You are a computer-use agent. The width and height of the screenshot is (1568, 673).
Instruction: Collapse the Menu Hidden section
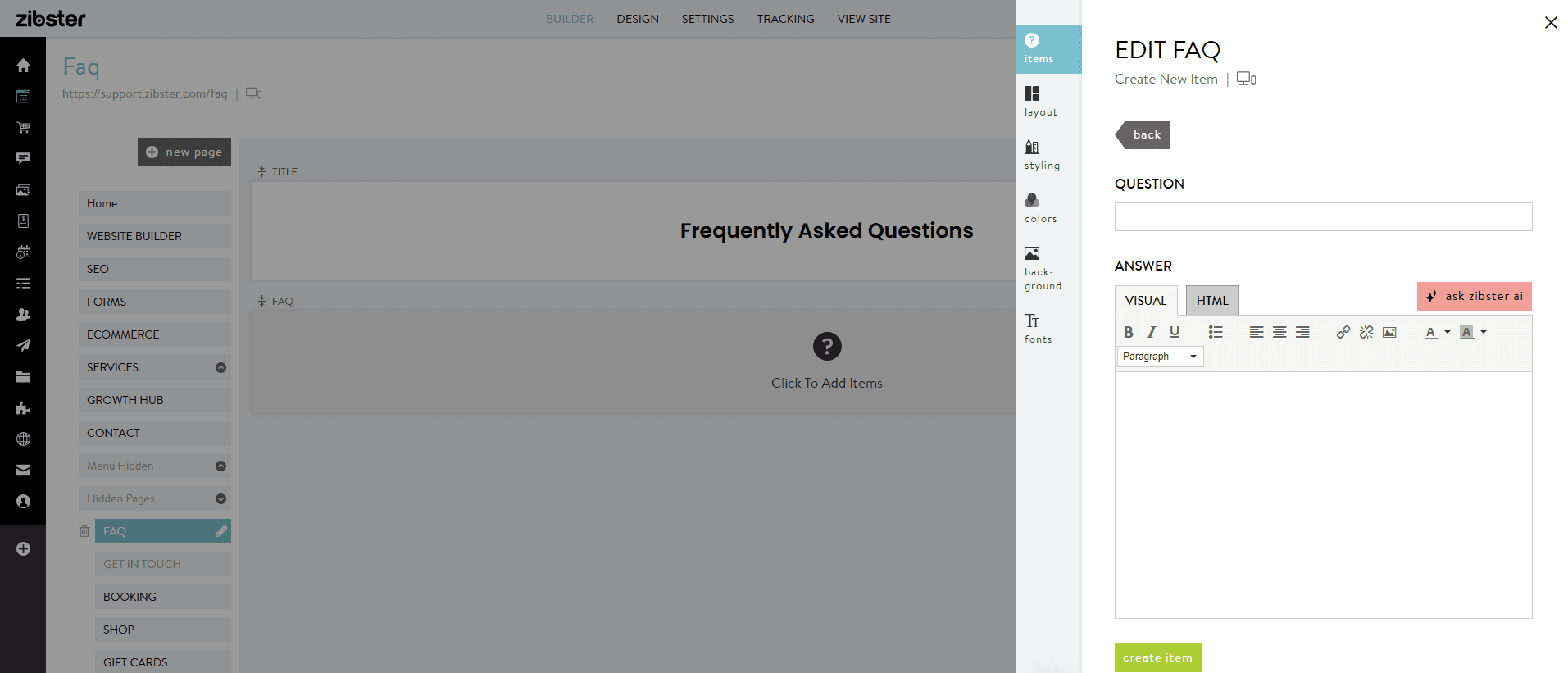tap(220, 466)
